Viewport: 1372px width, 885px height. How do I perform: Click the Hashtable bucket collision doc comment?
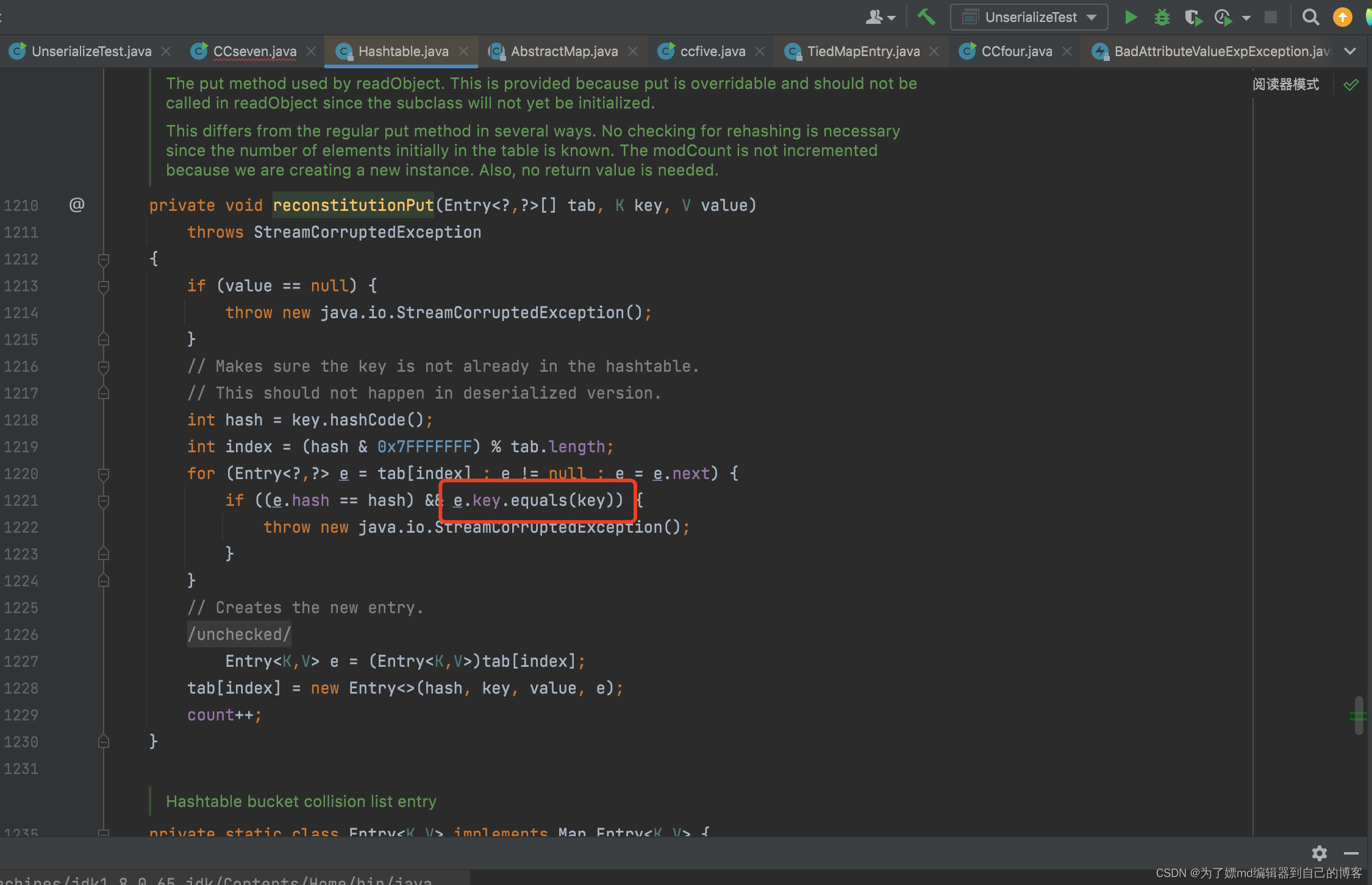pos(301,801)
